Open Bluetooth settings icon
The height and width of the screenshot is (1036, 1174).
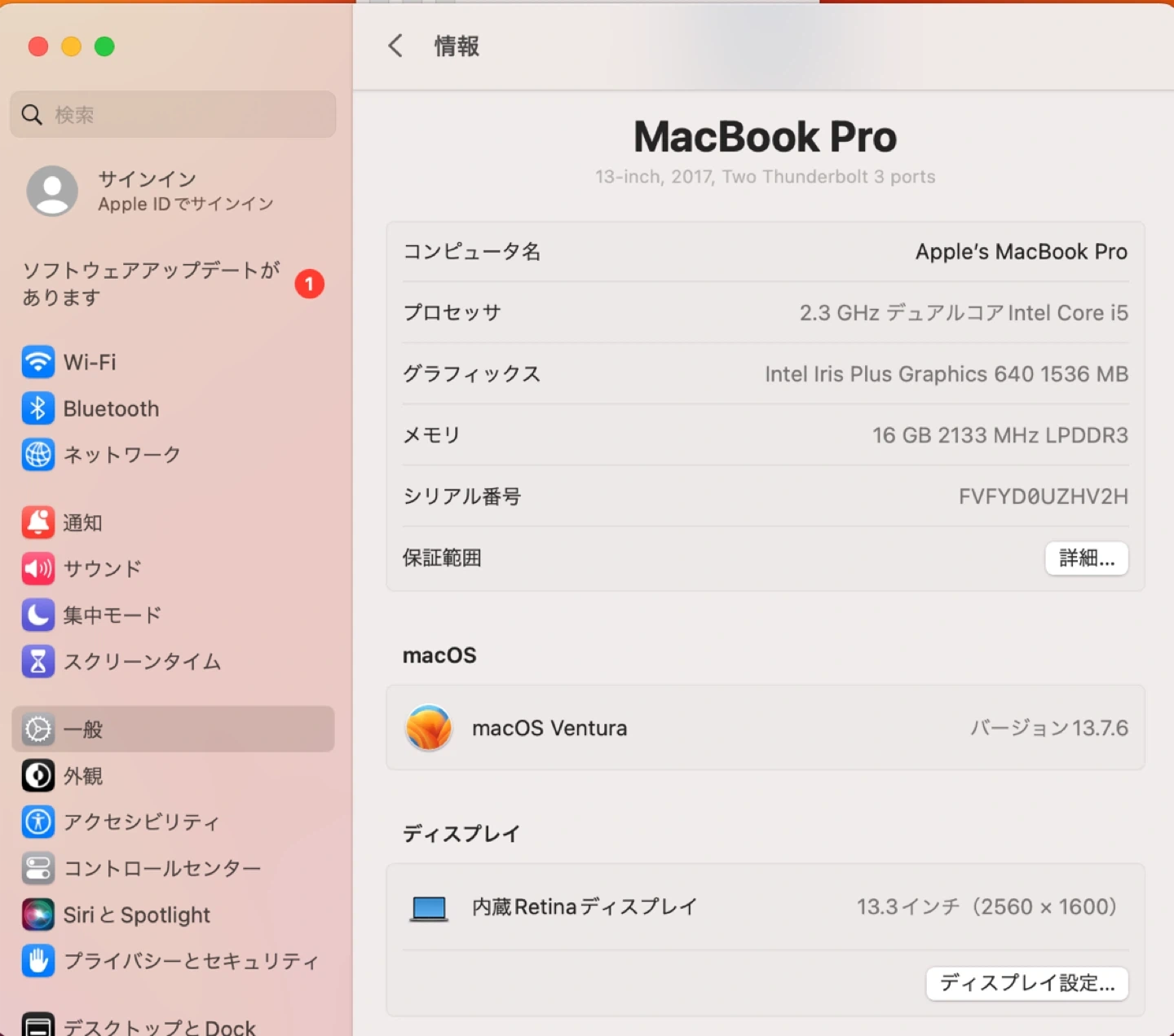click(38, 408)
